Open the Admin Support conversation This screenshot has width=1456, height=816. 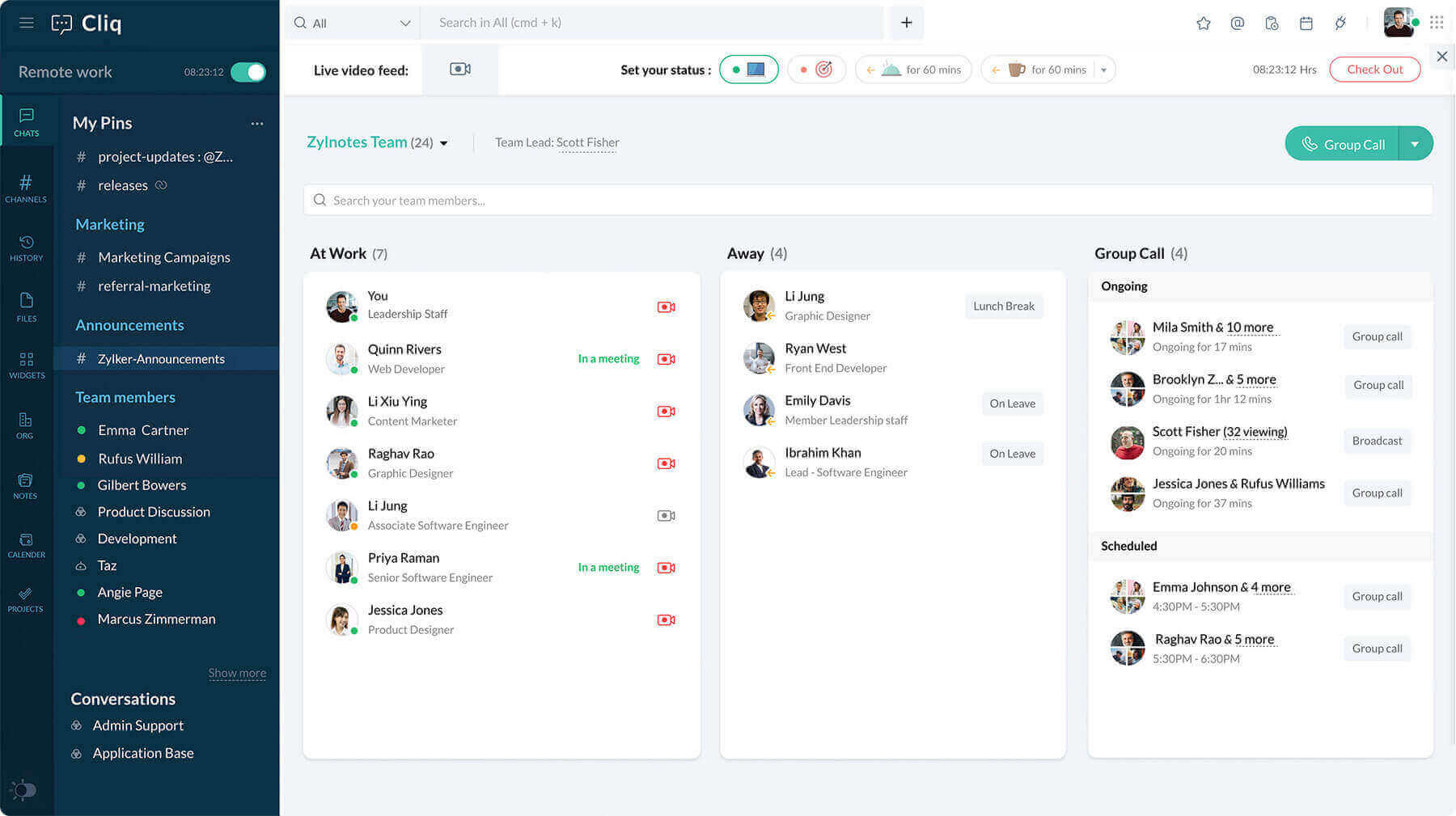coord(138,725)
